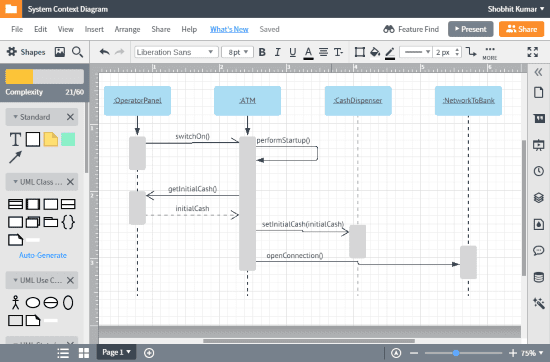The image size is (550, 362).
Task: Open revision history clock icon
Action: click(x=538, y=171)
